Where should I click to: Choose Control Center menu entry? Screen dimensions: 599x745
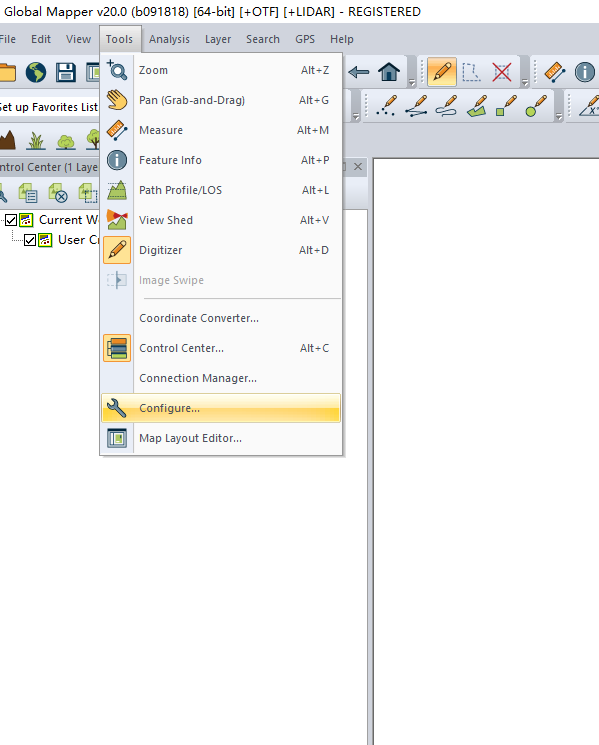click(221, 348)
